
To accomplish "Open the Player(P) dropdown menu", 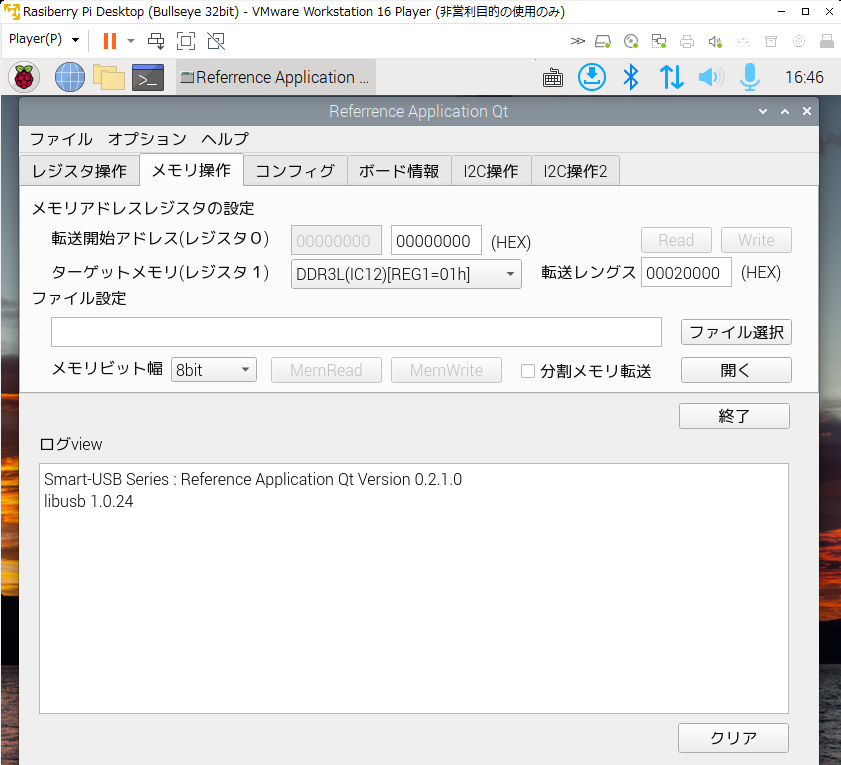I will [x=44, y=40].
